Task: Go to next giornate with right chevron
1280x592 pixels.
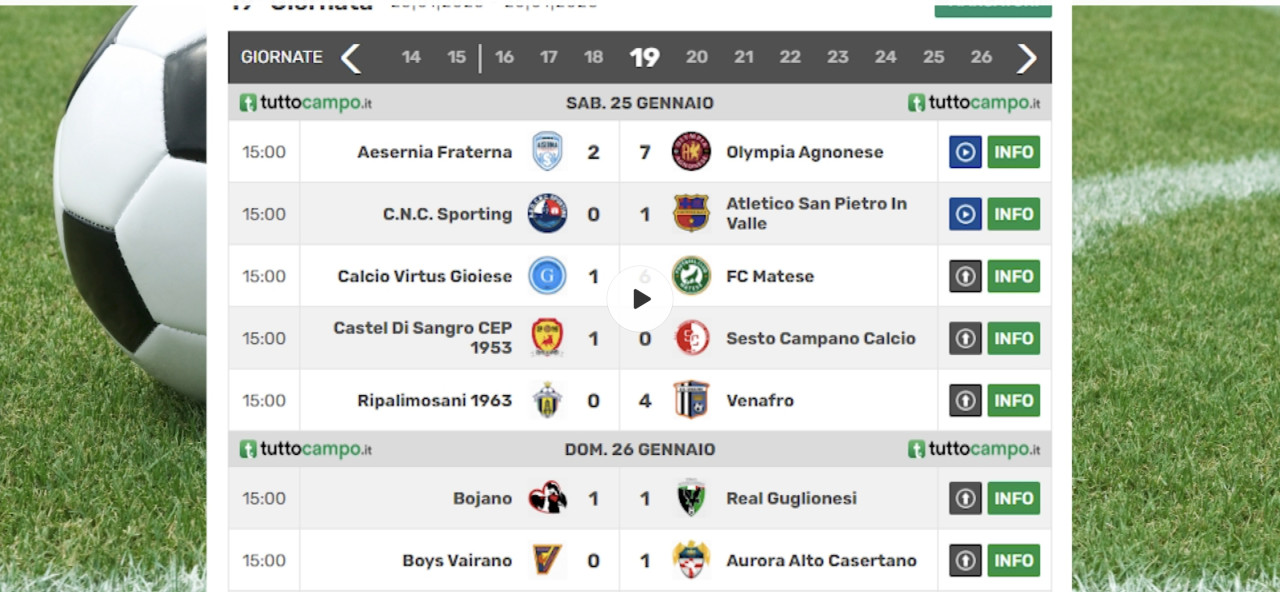Action: [1027, 58]
